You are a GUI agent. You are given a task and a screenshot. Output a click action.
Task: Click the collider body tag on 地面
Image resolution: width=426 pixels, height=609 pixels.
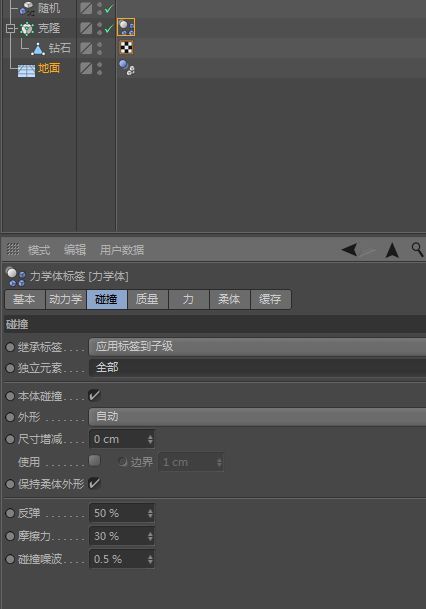(x=127, y=68)
